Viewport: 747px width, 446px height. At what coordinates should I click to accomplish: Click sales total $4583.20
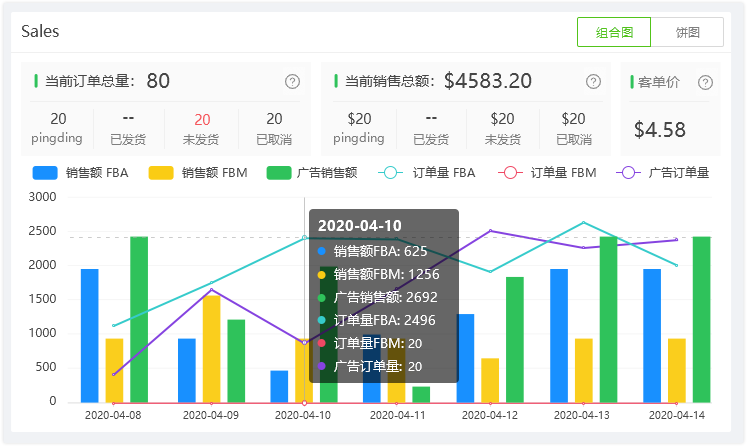pos(488,81)
